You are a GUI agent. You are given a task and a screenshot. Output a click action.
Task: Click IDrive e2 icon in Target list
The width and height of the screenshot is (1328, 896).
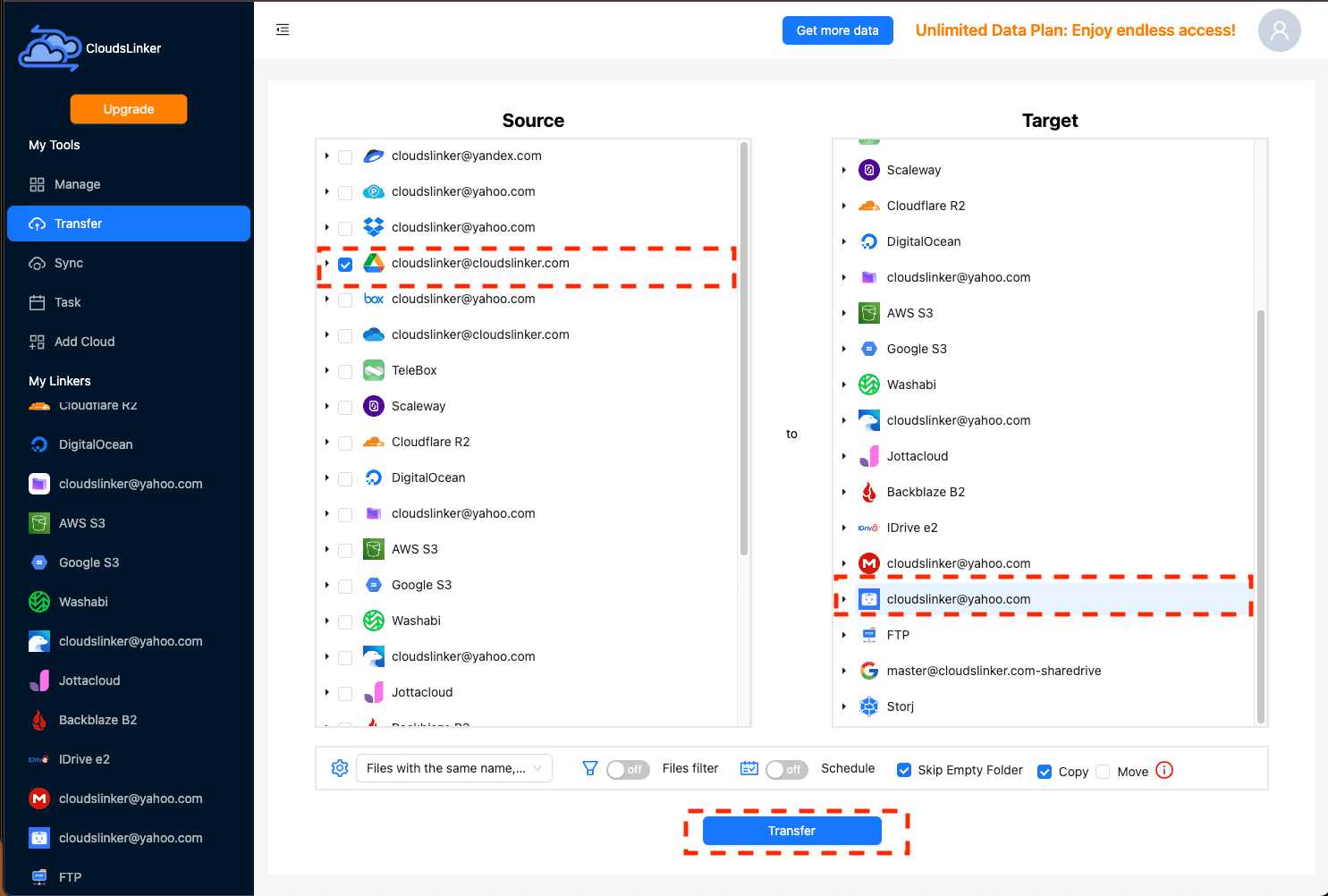(x=869, y=528)
